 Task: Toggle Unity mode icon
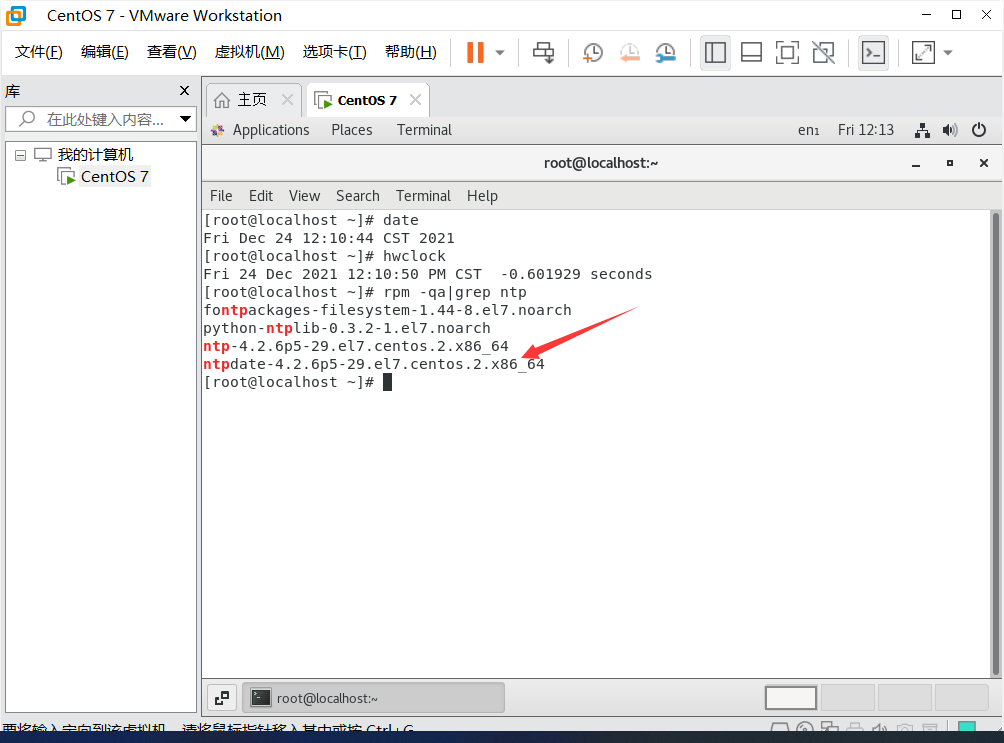[x=823, y=53]
